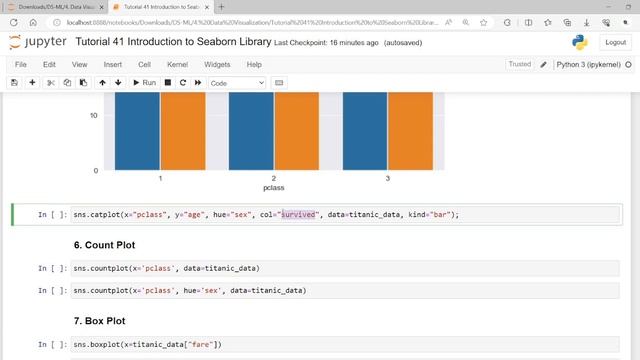This screenshot has width=640, height=360.
Task: Open browser collections icon
Action: click(567, 22)
